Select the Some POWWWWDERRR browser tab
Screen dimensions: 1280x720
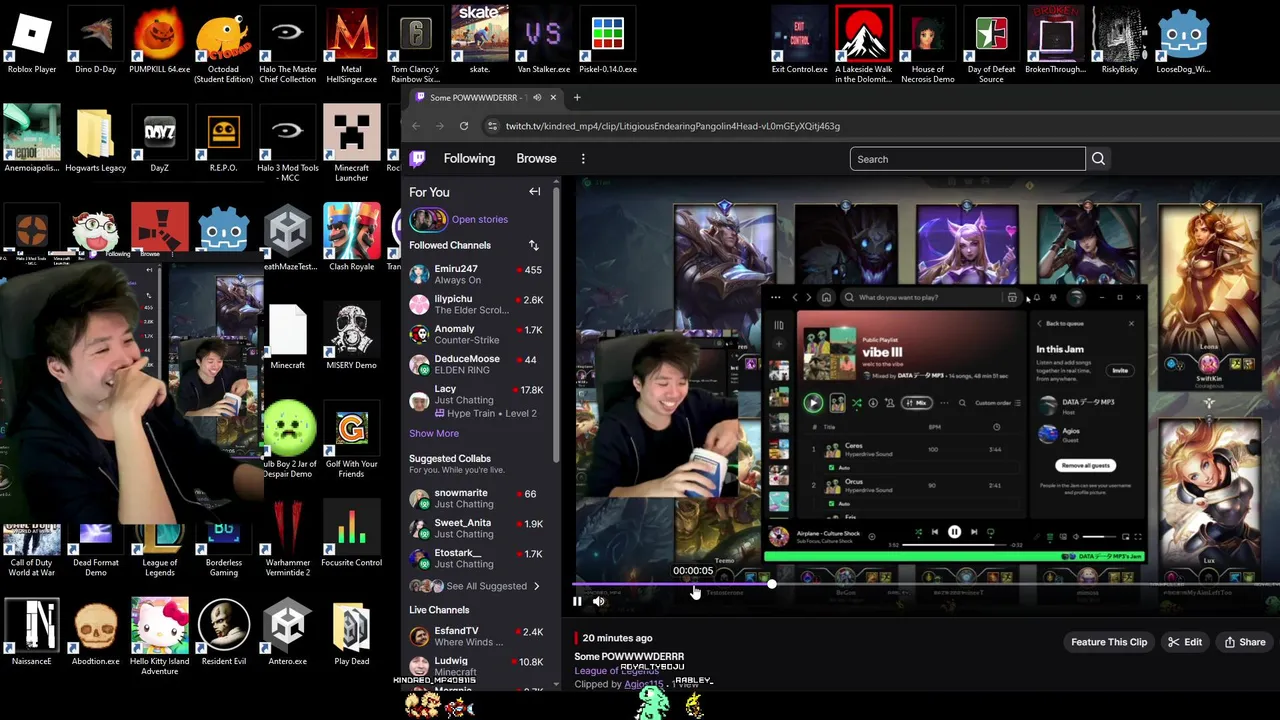(485, 97)
